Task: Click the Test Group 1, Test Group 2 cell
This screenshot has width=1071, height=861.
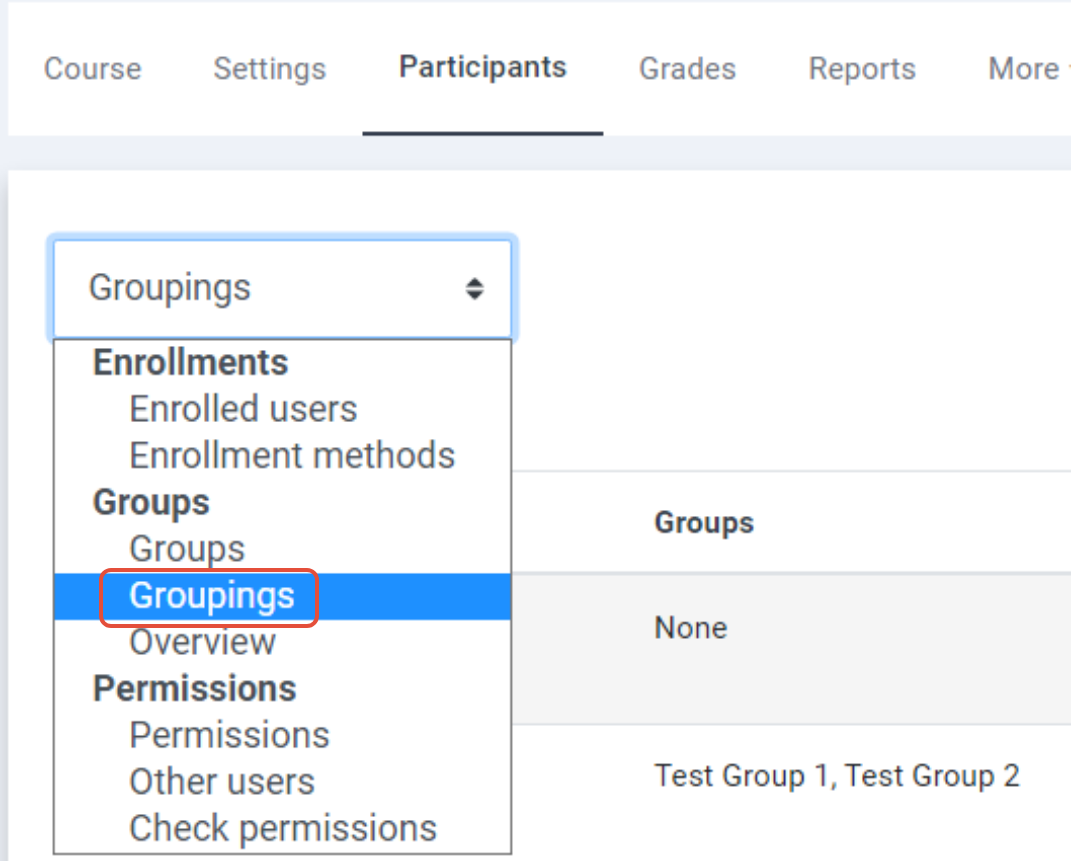Action: (836, 776)
